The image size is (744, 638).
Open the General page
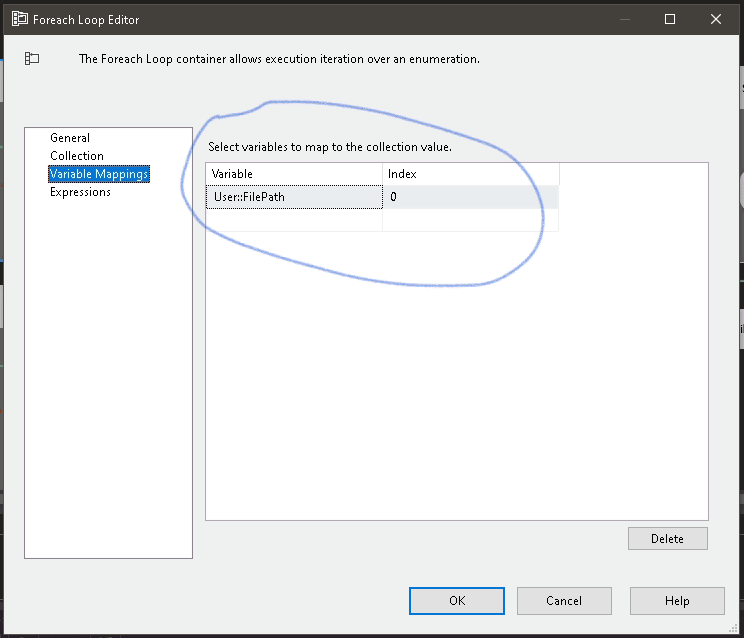coord(70,138)
